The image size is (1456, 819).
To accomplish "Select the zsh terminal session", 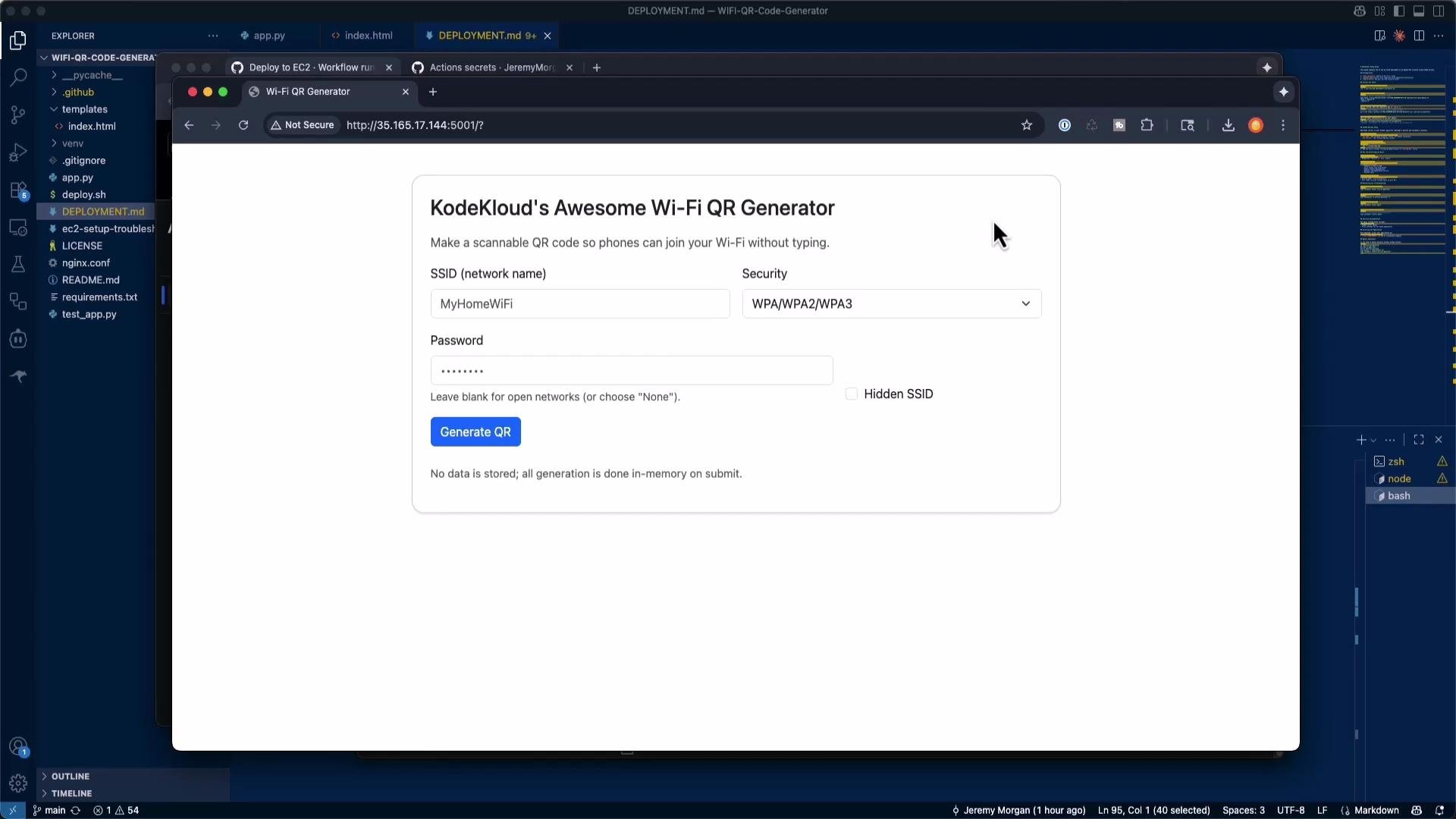I will [1410, 461].
